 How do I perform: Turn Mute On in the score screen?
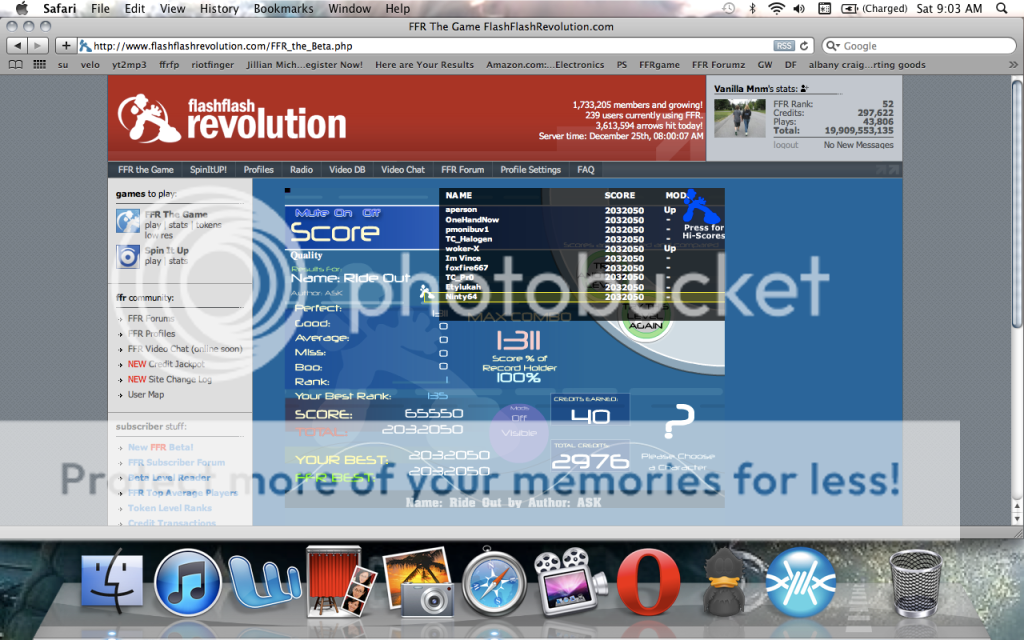click(x=323, y=213)
